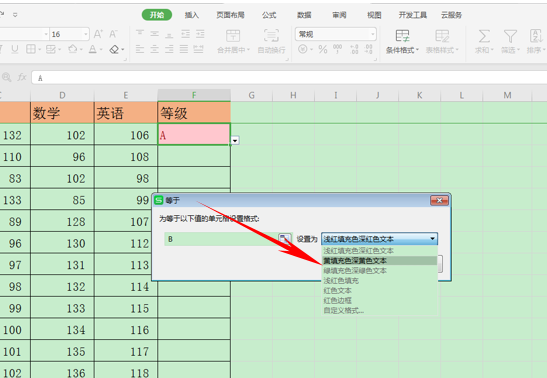Open 表格样式 table styles
The width and height of the screenshot is (547, 378).
click(x=442, y=41)
